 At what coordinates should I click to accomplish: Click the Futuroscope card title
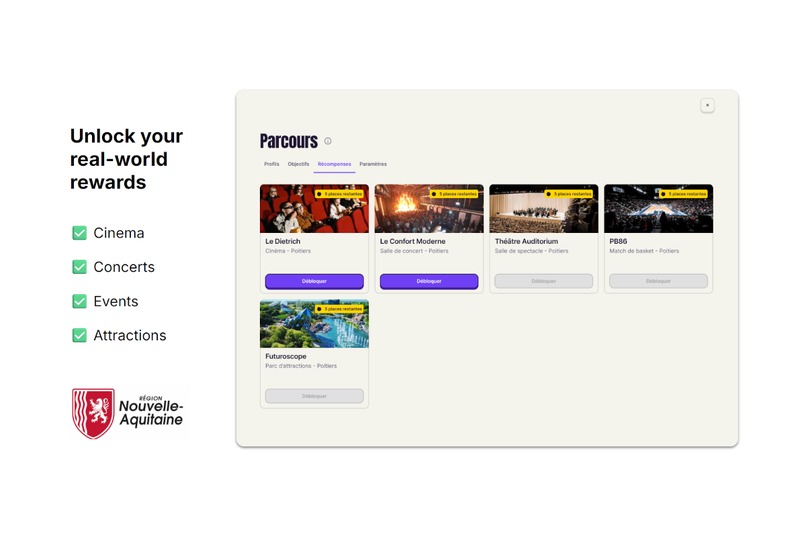click(286, 356)
